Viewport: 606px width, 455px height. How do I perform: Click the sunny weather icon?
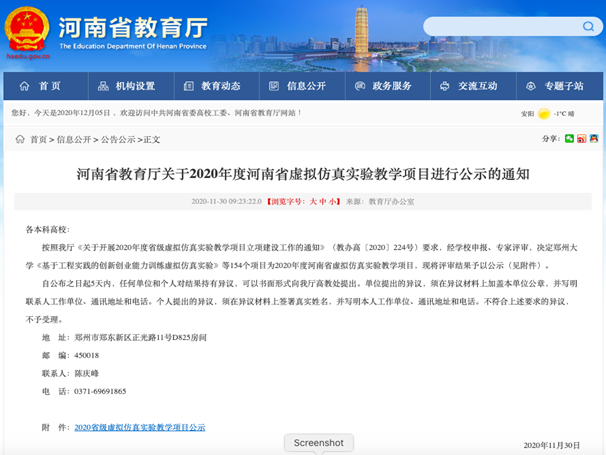tap(545, 114)
